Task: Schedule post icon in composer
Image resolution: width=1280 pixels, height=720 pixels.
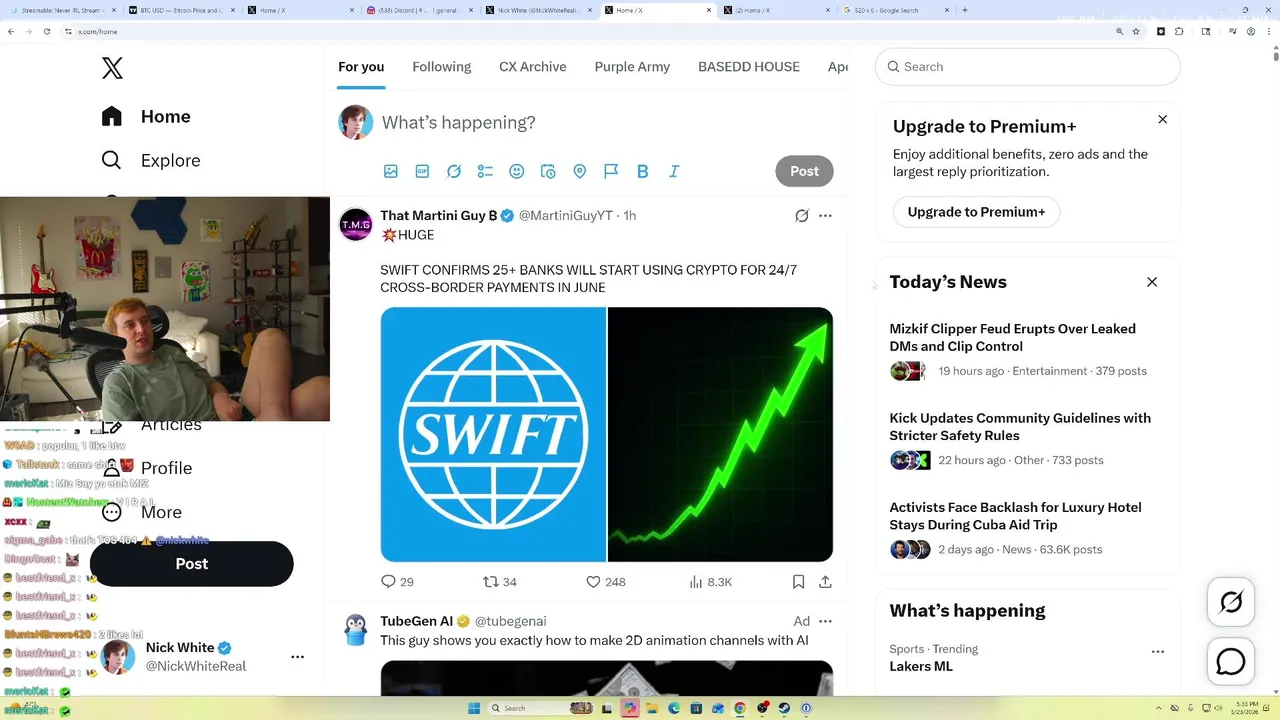Action: [548, 171]
